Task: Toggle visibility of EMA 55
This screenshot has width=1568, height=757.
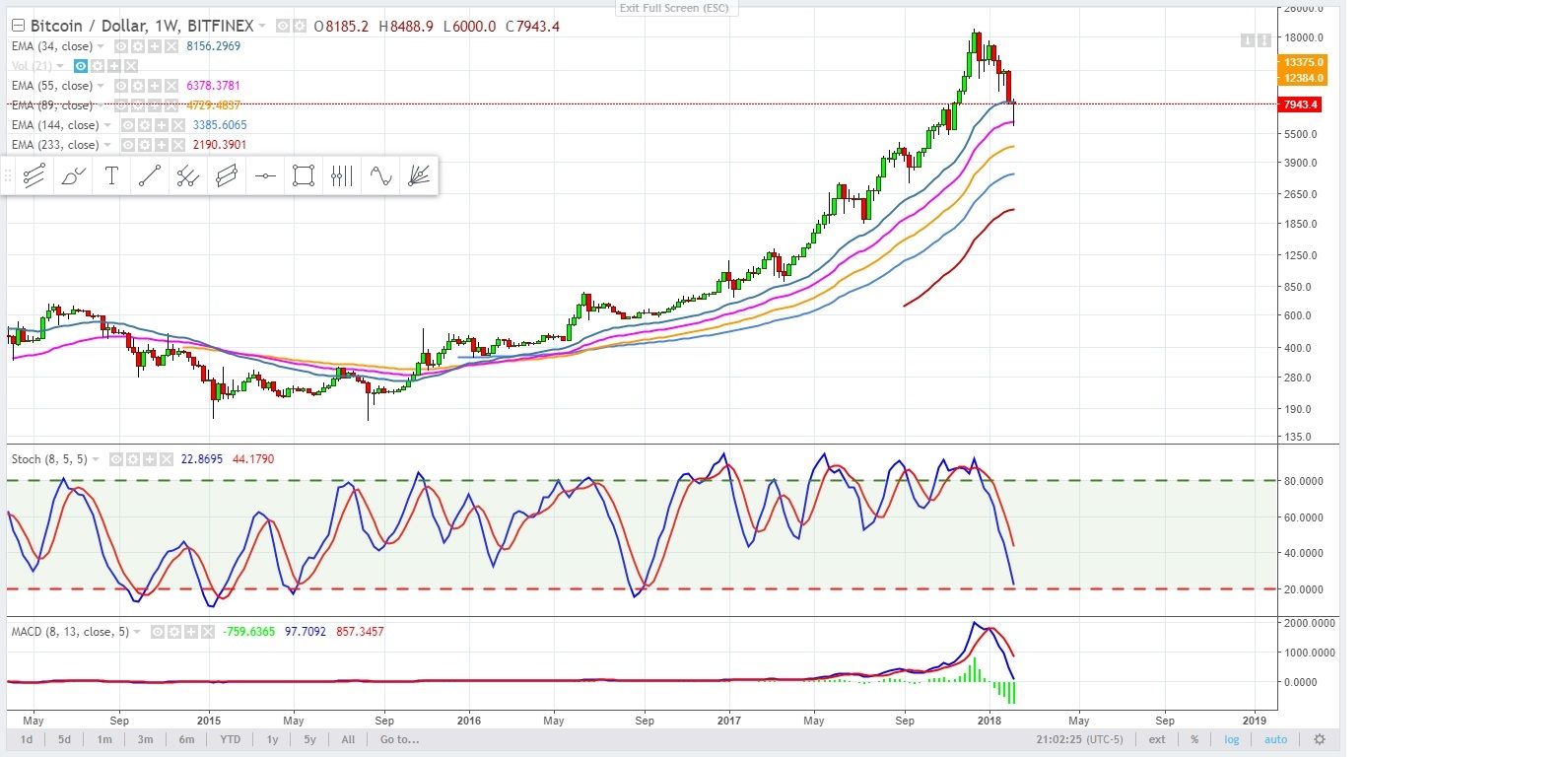Action: tap(121, 86)
